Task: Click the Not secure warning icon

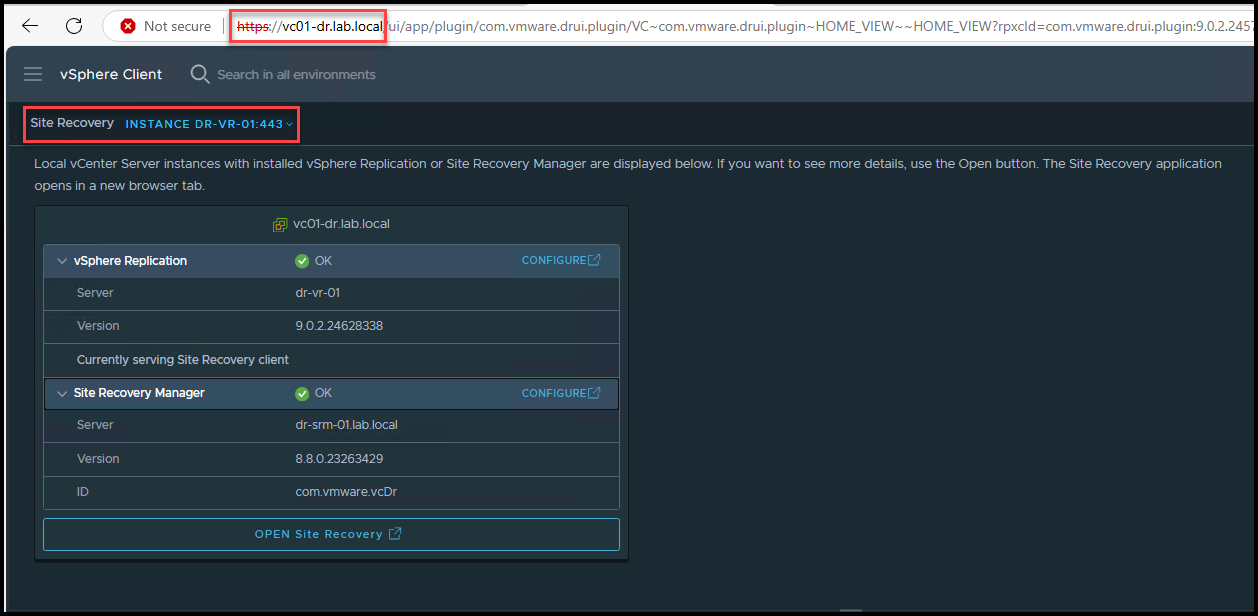Action: (x=128, y=26)
